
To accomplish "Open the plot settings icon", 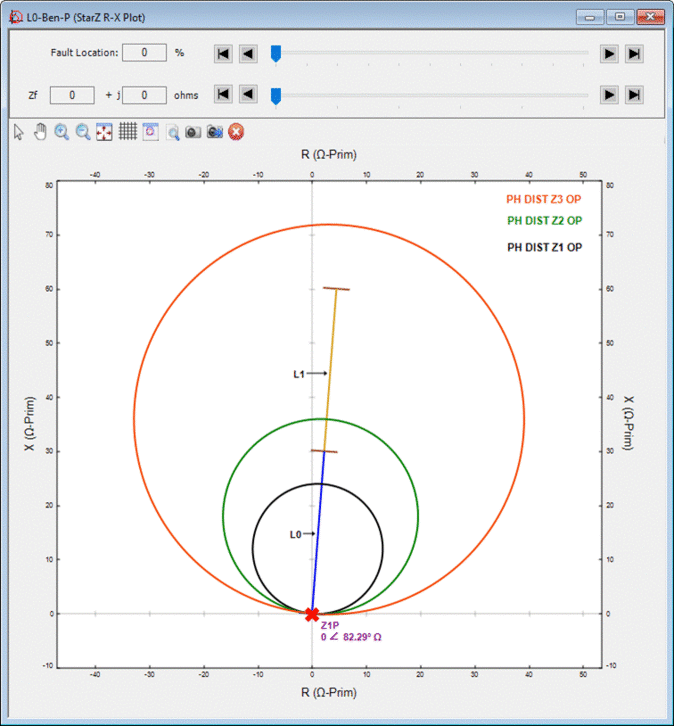I will [x=150, y=131].
